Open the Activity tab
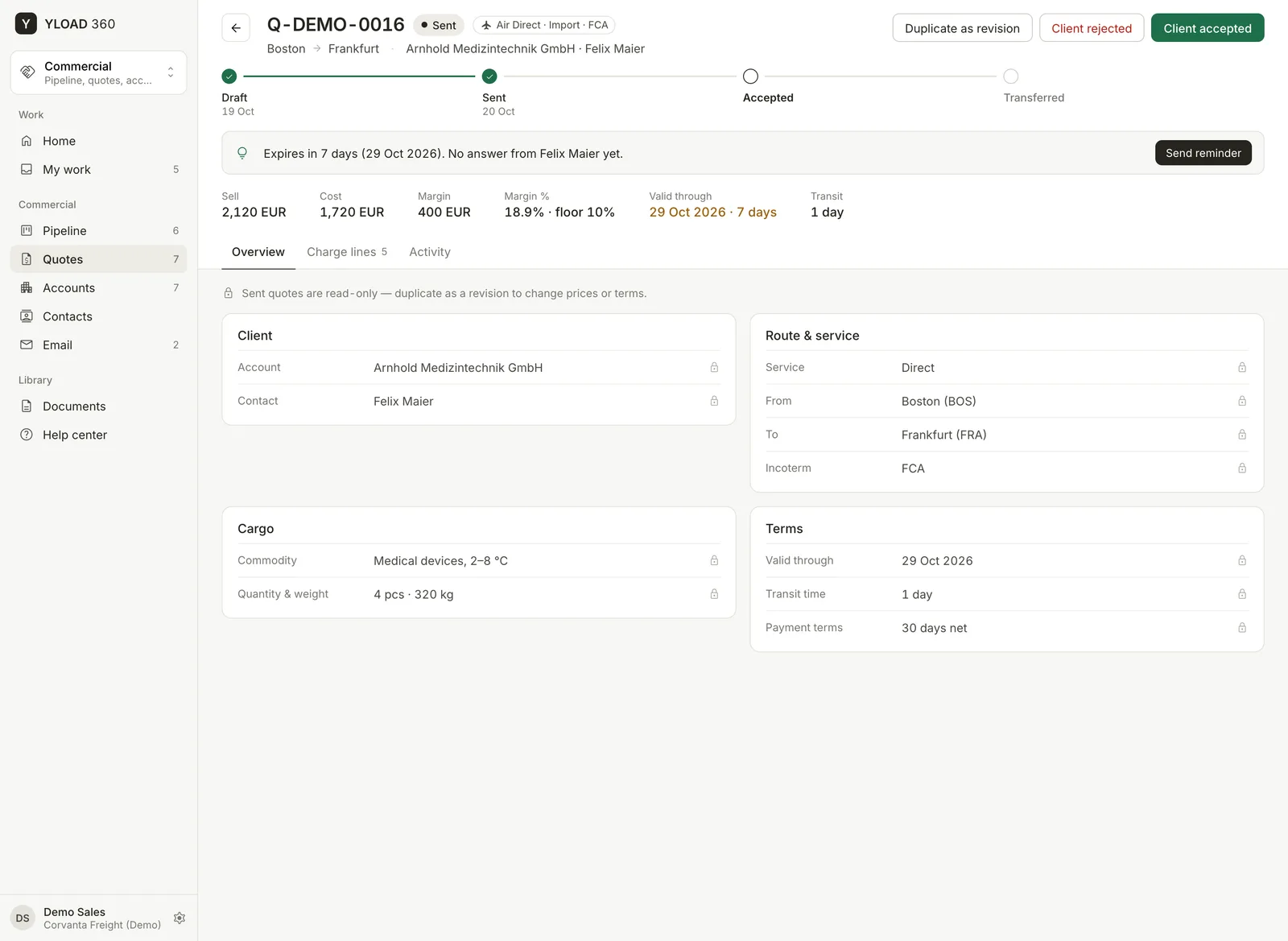 [x=430, y=252]
